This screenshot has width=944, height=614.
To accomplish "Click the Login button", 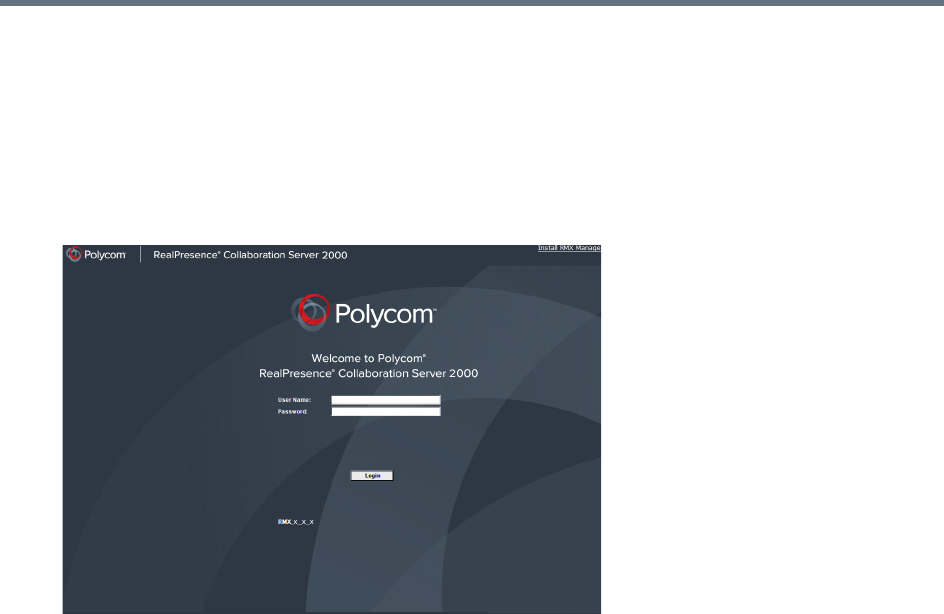I will coord(372,476).
